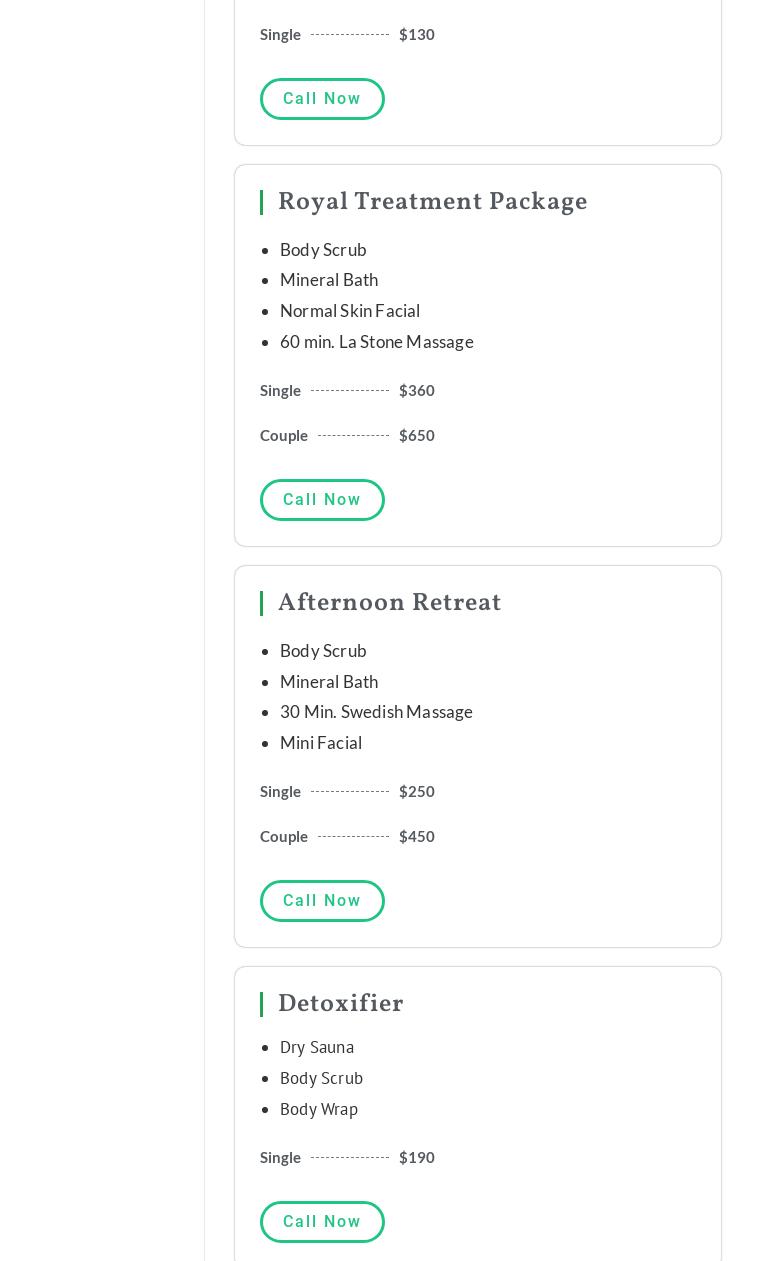Click the Royal Treatment Package heading
This screenshot has width=770, height=1261.
(432, 203)
